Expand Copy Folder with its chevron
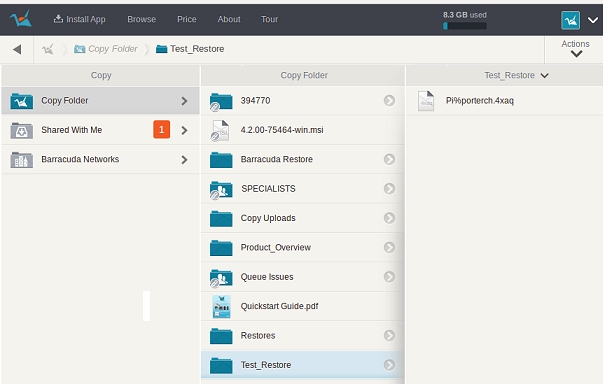605x384 pixels. (184, 101)
